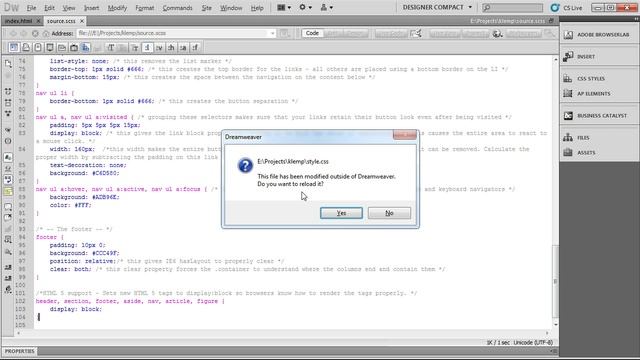Open the Edit menu
Viewport: 640px width, 360px height.
[49, 8]
